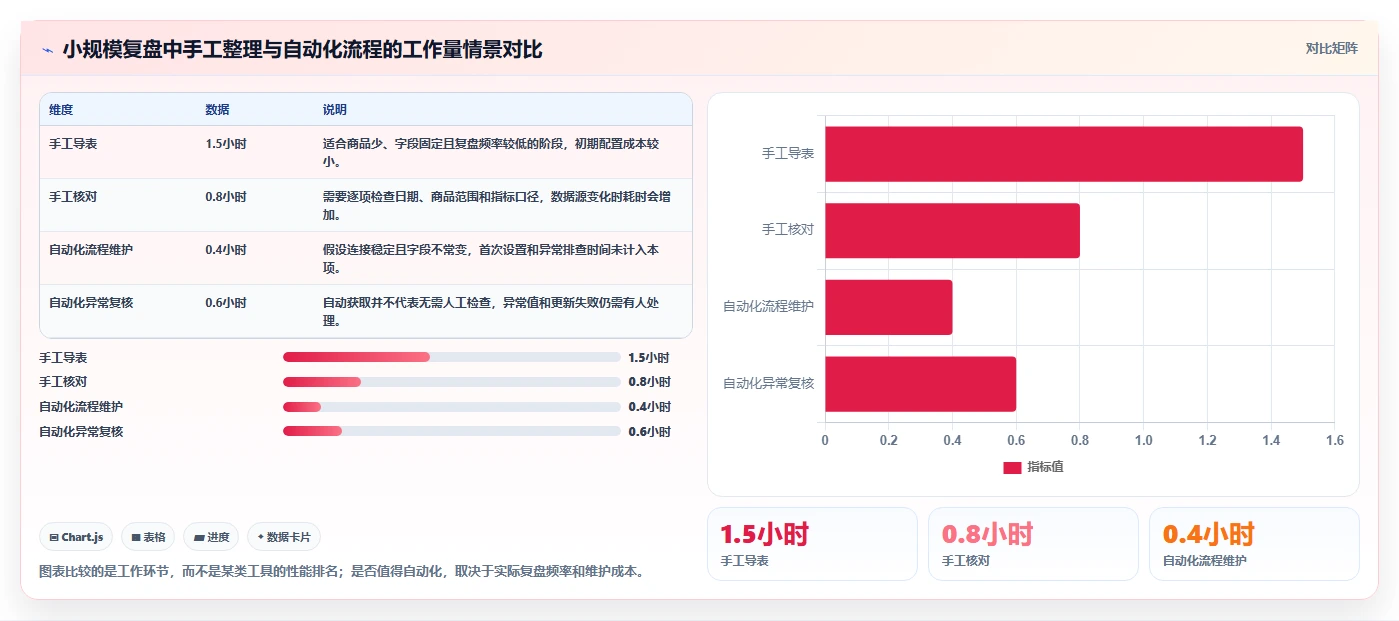Click the 进度 chip icon
The image size is (1399, 621).
tap(199, 537)
